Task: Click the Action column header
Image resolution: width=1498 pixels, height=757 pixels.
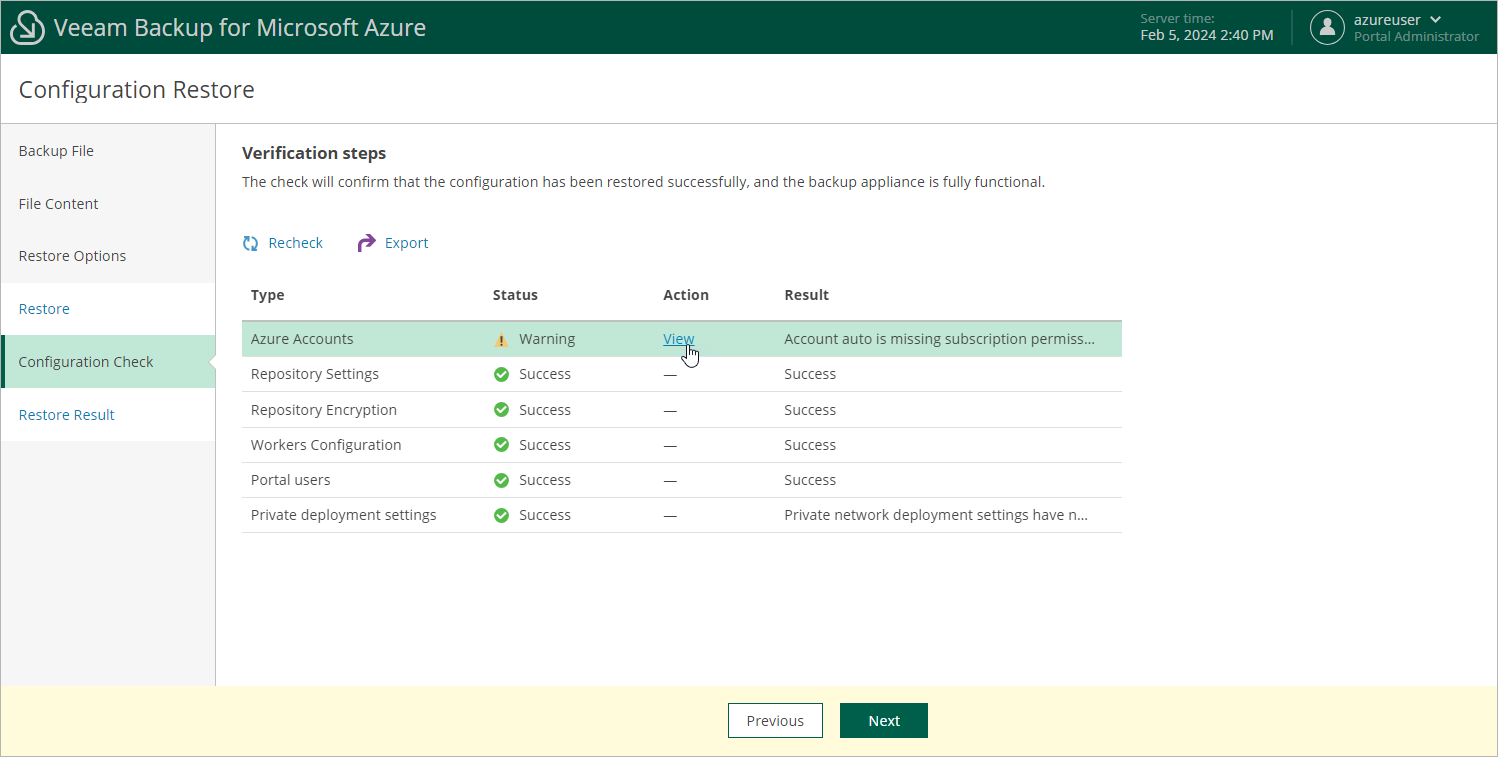Action: coord(686,295)
